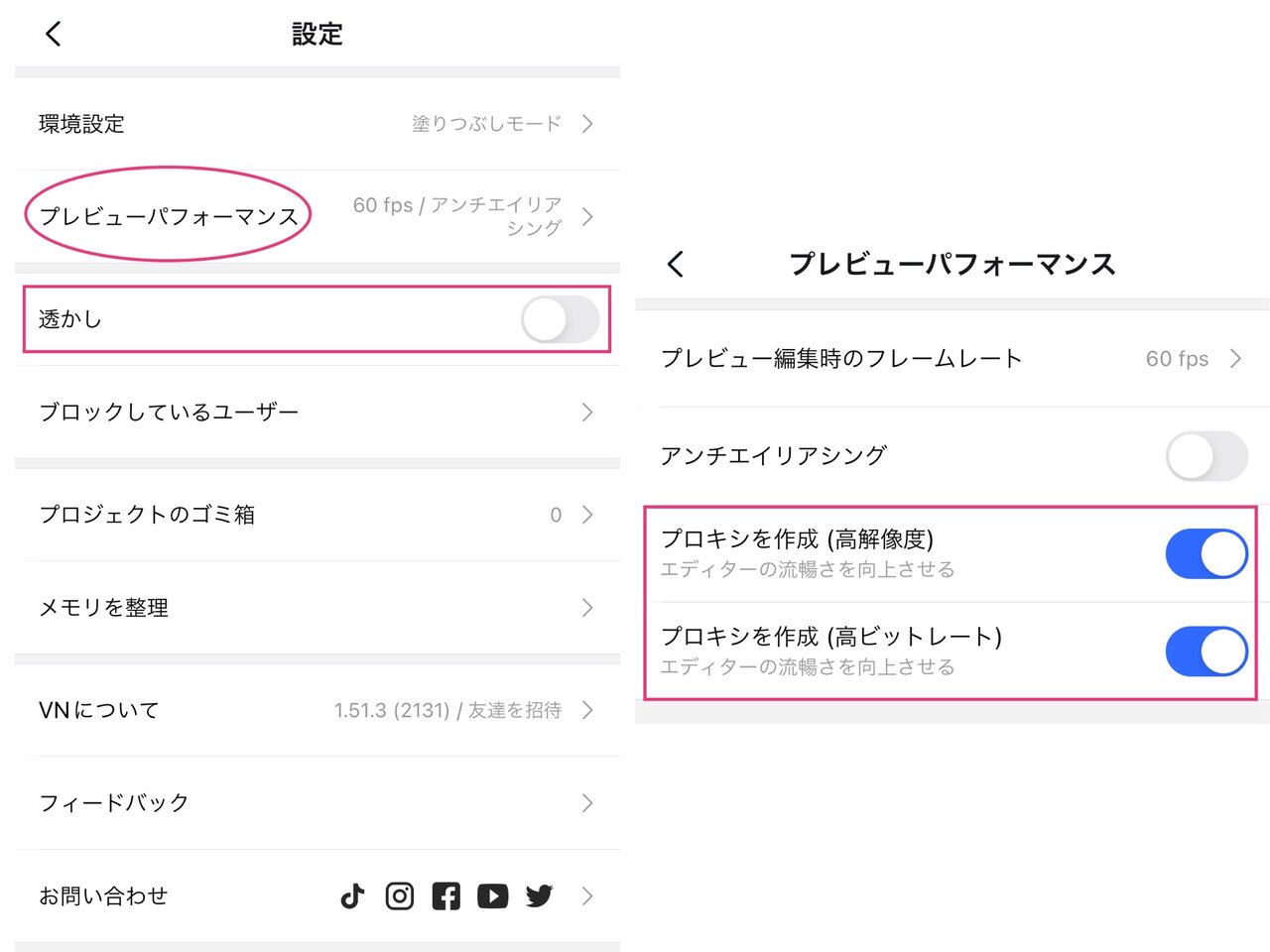The width and height of the screenshot is (1270, 952).
Task: Enable the アンチエイリアシング switch
Action: click(x=1206, y=456)
